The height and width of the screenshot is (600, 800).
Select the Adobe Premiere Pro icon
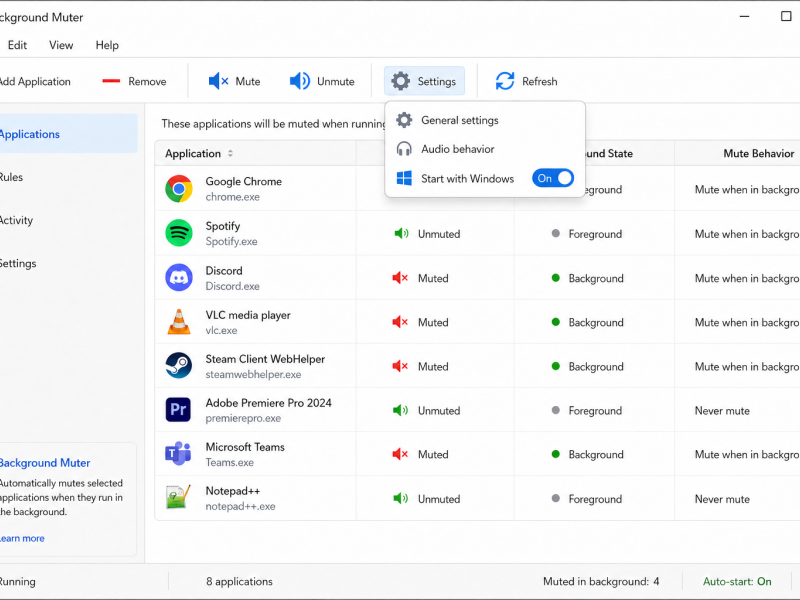179,410
